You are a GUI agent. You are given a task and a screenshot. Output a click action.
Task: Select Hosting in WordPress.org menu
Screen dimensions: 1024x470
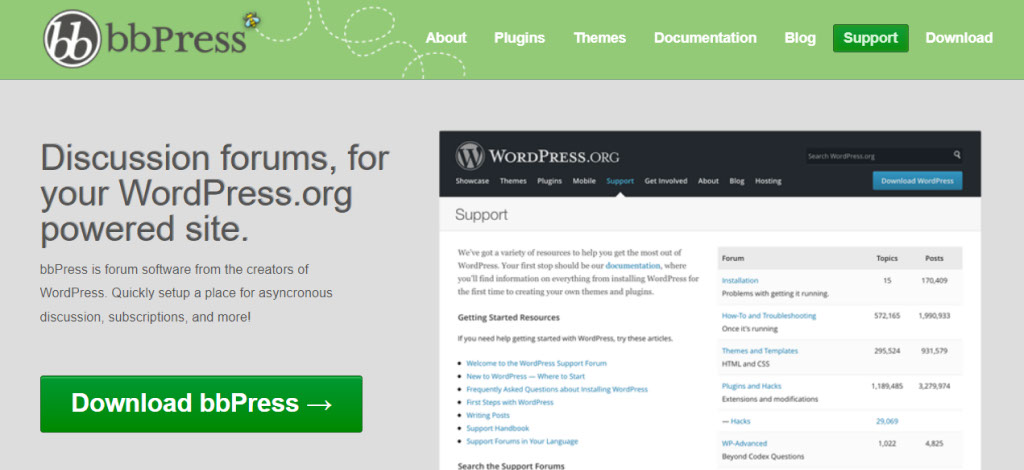pos(768,181)
